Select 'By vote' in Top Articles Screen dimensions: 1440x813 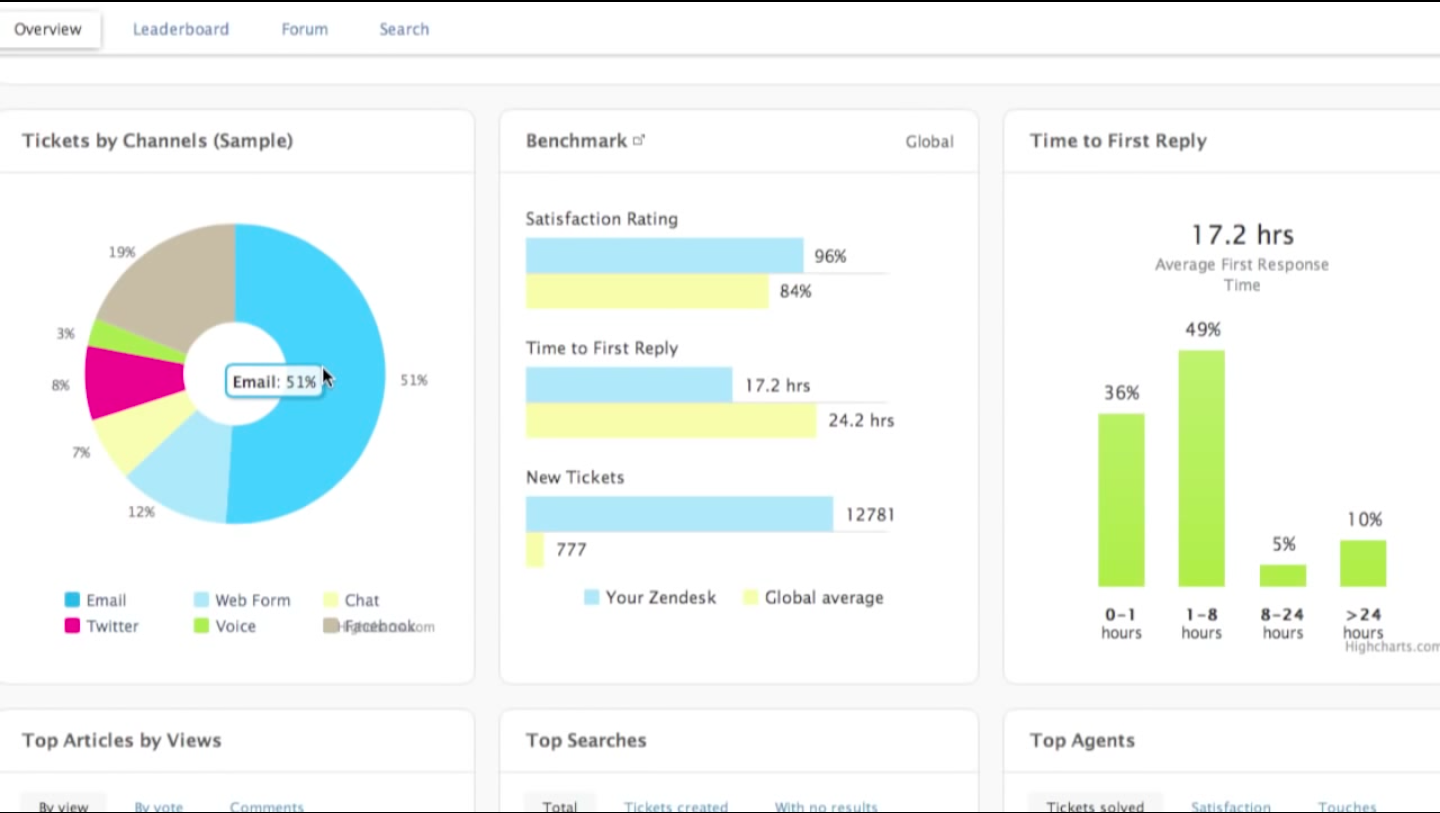coord(158,806)
